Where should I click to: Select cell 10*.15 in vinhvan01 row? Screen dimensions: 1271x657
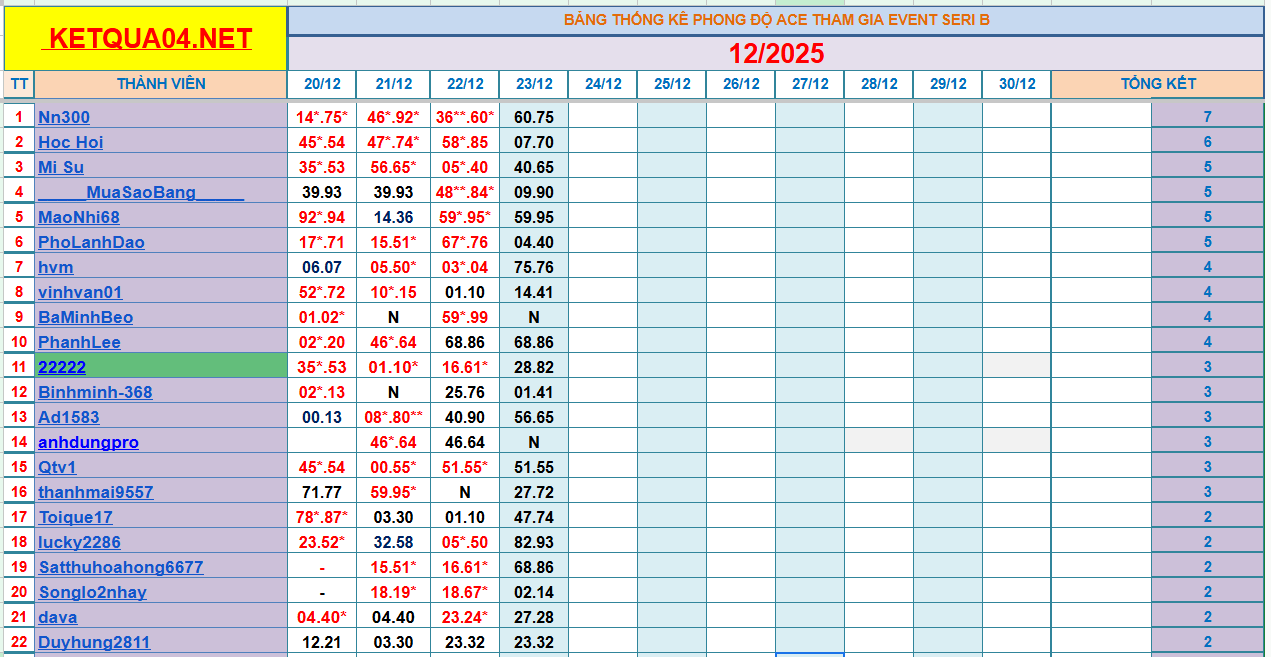394,292
